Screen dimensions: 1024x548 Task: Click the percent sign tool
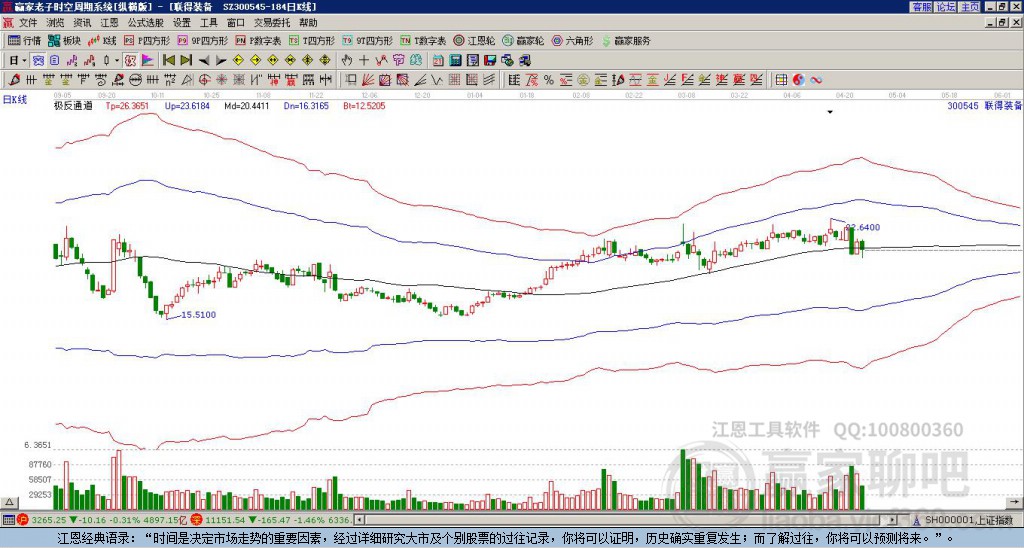[x=549, y=80]
